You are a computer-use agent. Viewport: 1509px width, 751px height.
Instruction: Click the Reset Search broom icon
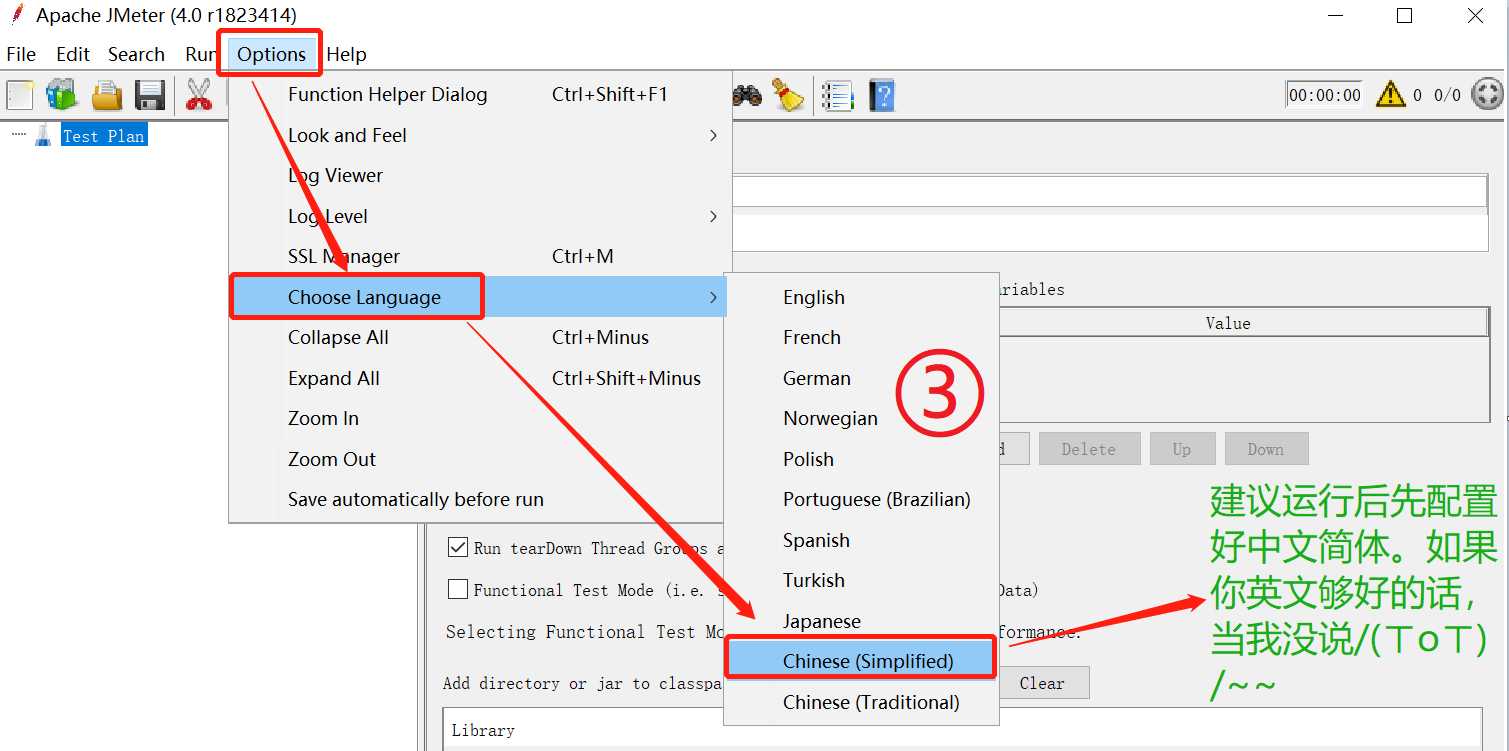tap(788, 96)
